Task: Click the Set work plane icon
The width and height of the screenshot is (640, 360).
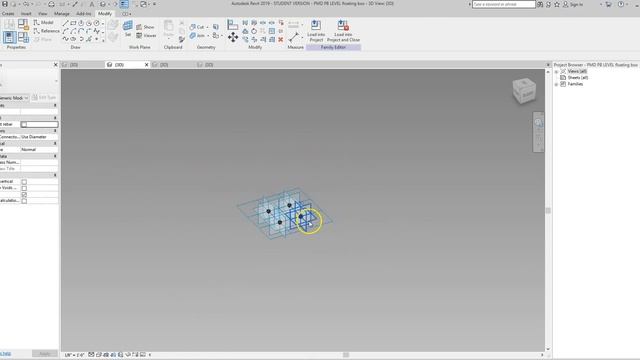Action: 128,26
